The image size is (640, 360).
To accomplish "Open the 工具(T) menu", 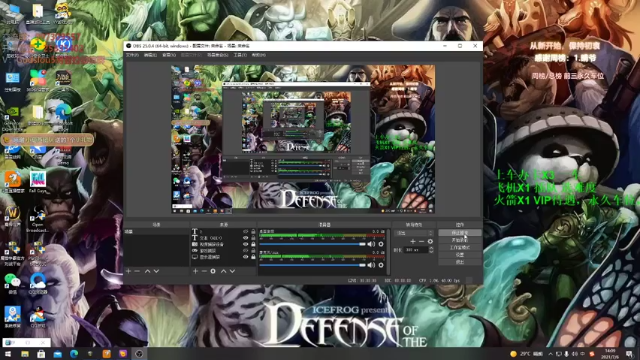I will coord(240,55).
